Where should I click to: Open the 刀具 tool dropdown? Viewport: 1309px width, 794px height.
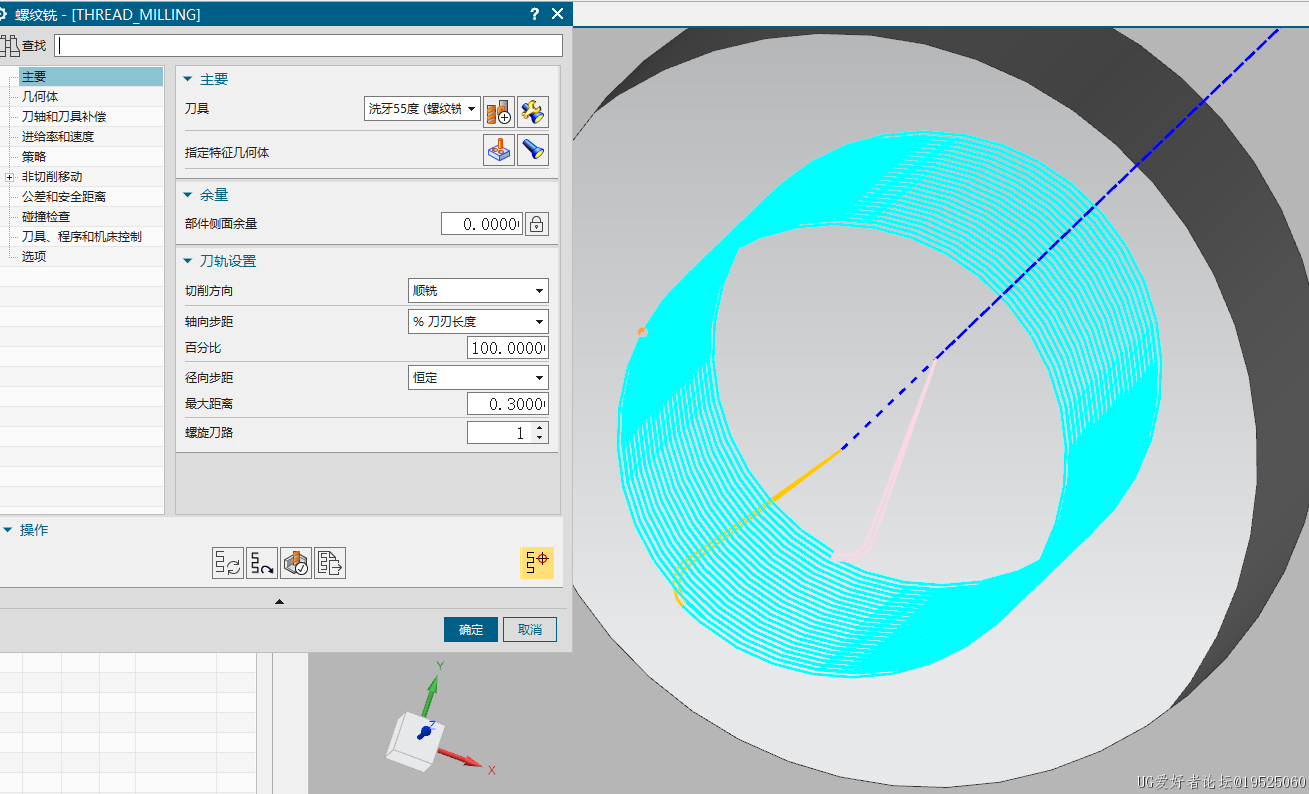coord(422,109)
